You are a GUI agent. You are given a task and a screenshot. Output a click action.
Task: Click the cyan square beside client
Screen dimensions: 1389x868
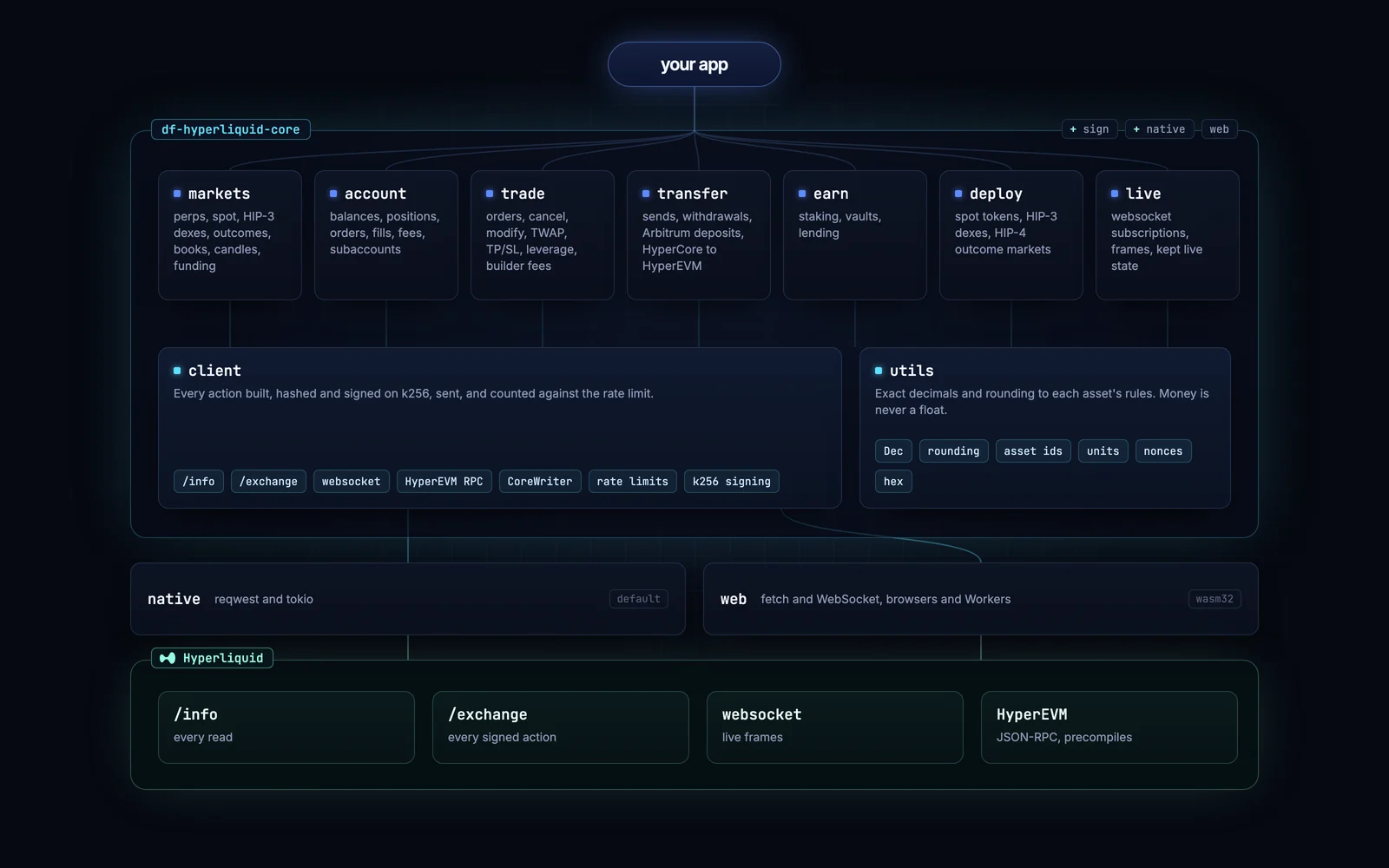177,371
